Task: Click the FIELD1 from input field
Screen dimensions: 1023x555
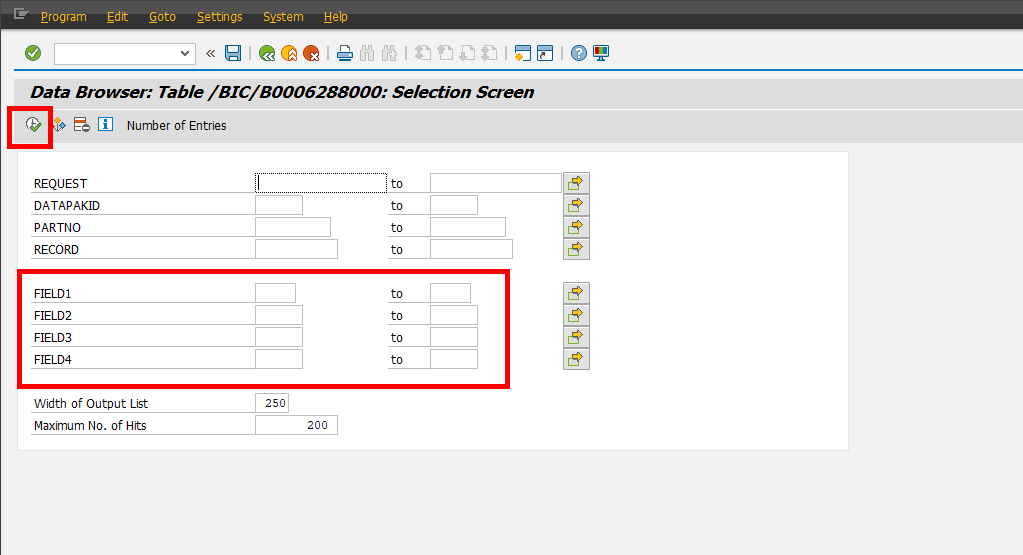Action: [275, 293]
